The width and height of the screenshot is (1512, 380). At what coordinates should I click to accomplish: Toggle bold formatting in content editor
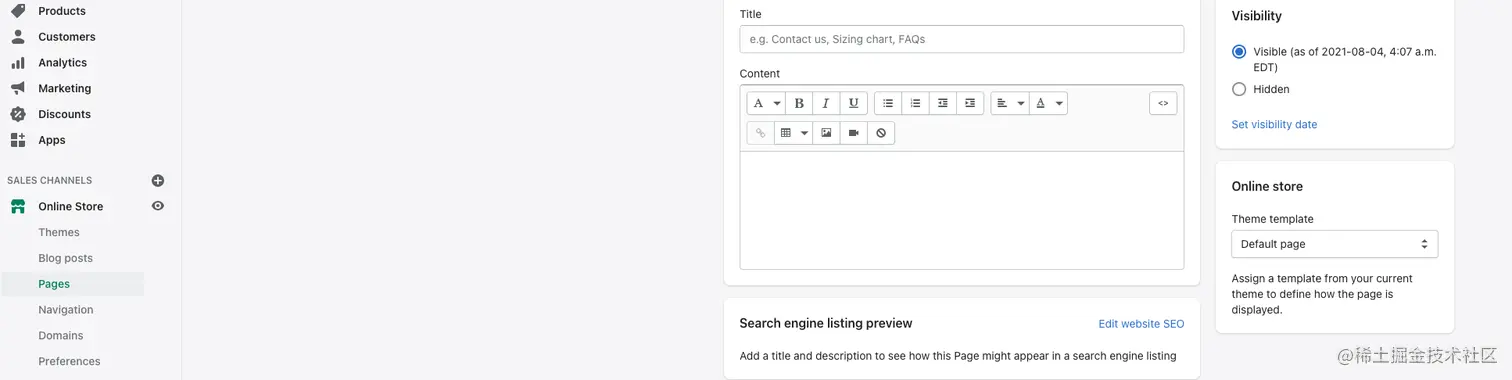(798, 103)
